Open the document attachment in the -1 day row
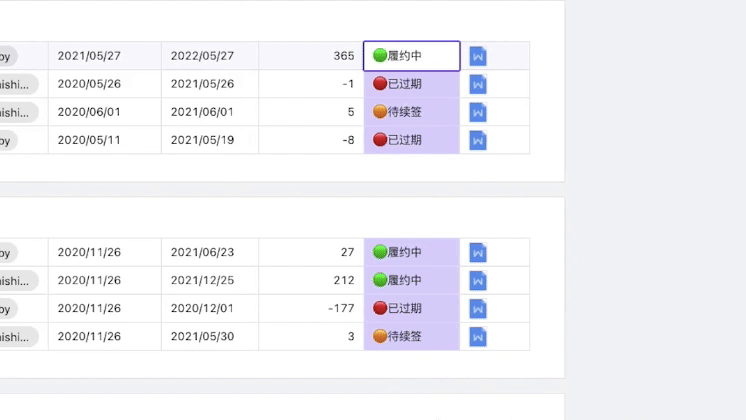Image resolution: width=746 pixels, height=420 pixels. pyautogui.click(x=478, y=84)
